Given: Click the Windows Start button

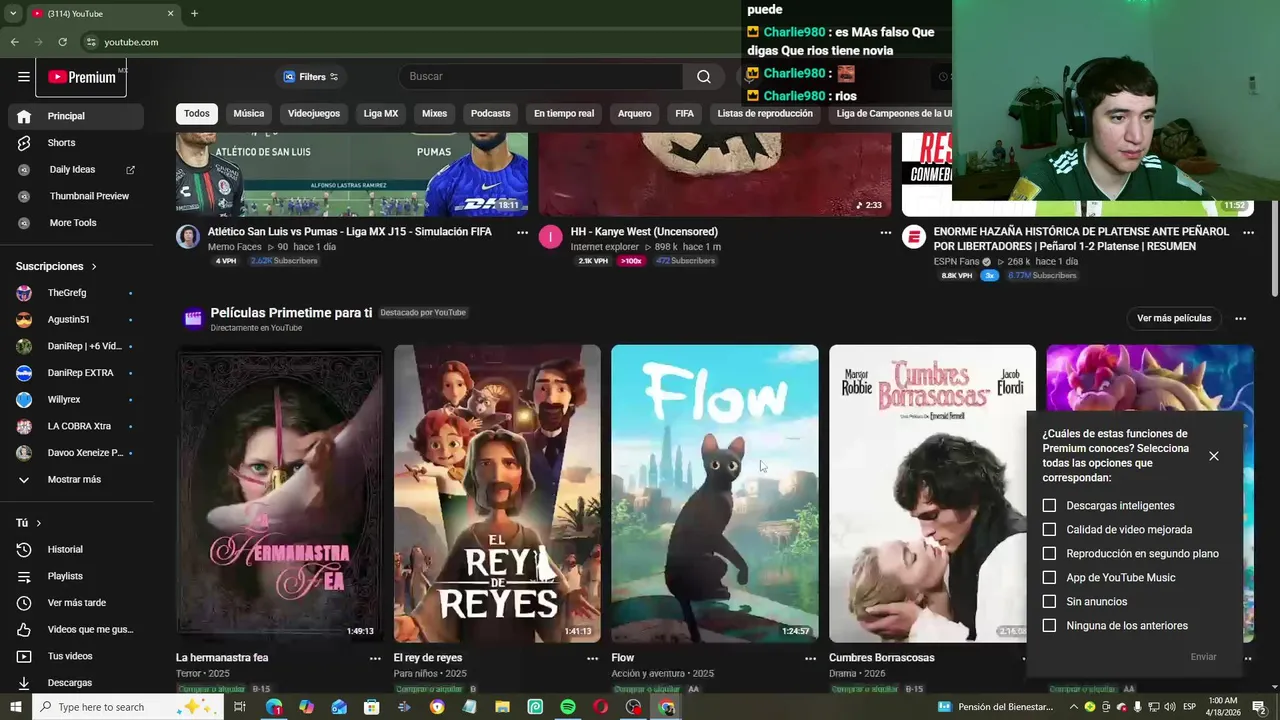Looking at the screenshot, I should pyautogui.click(x=16, y=707).
